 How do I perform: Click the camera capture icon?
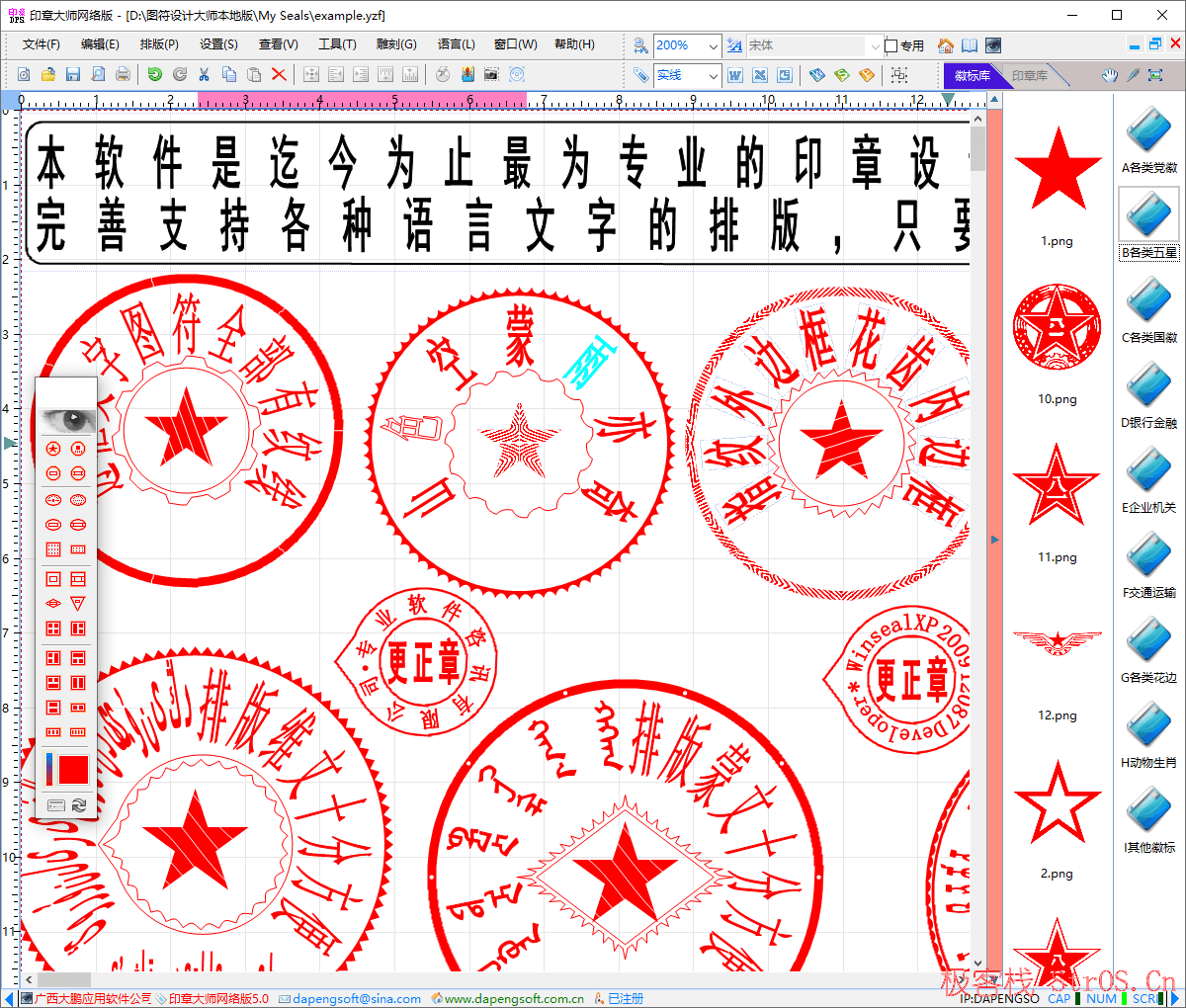[x=491, y=74]
